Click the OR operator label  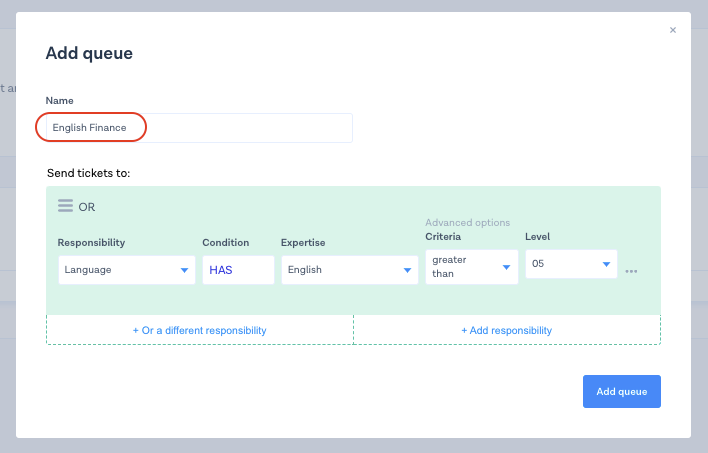(87, 207)
